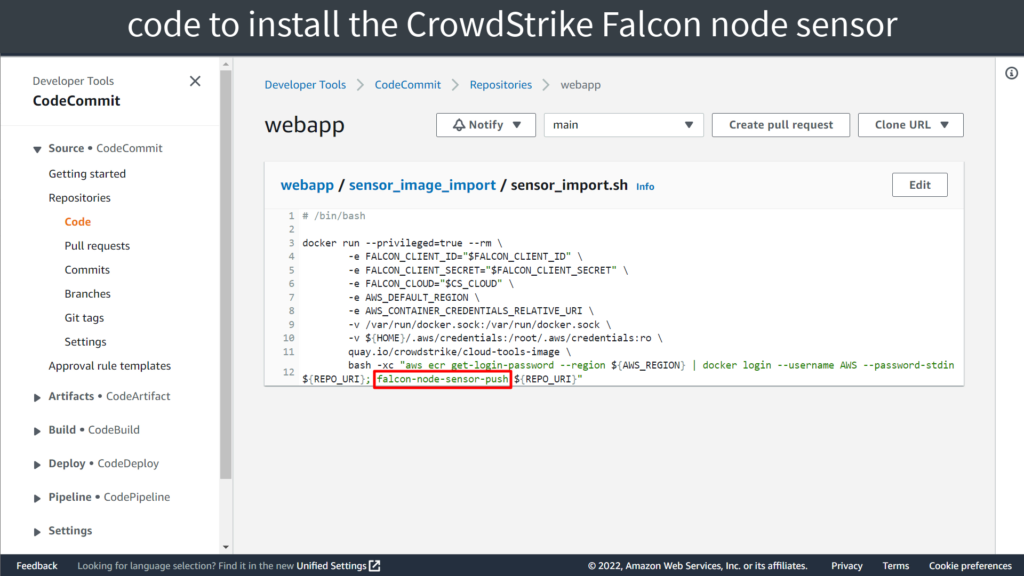
Task: Open Commits in the sidebar
Action: 87,270
